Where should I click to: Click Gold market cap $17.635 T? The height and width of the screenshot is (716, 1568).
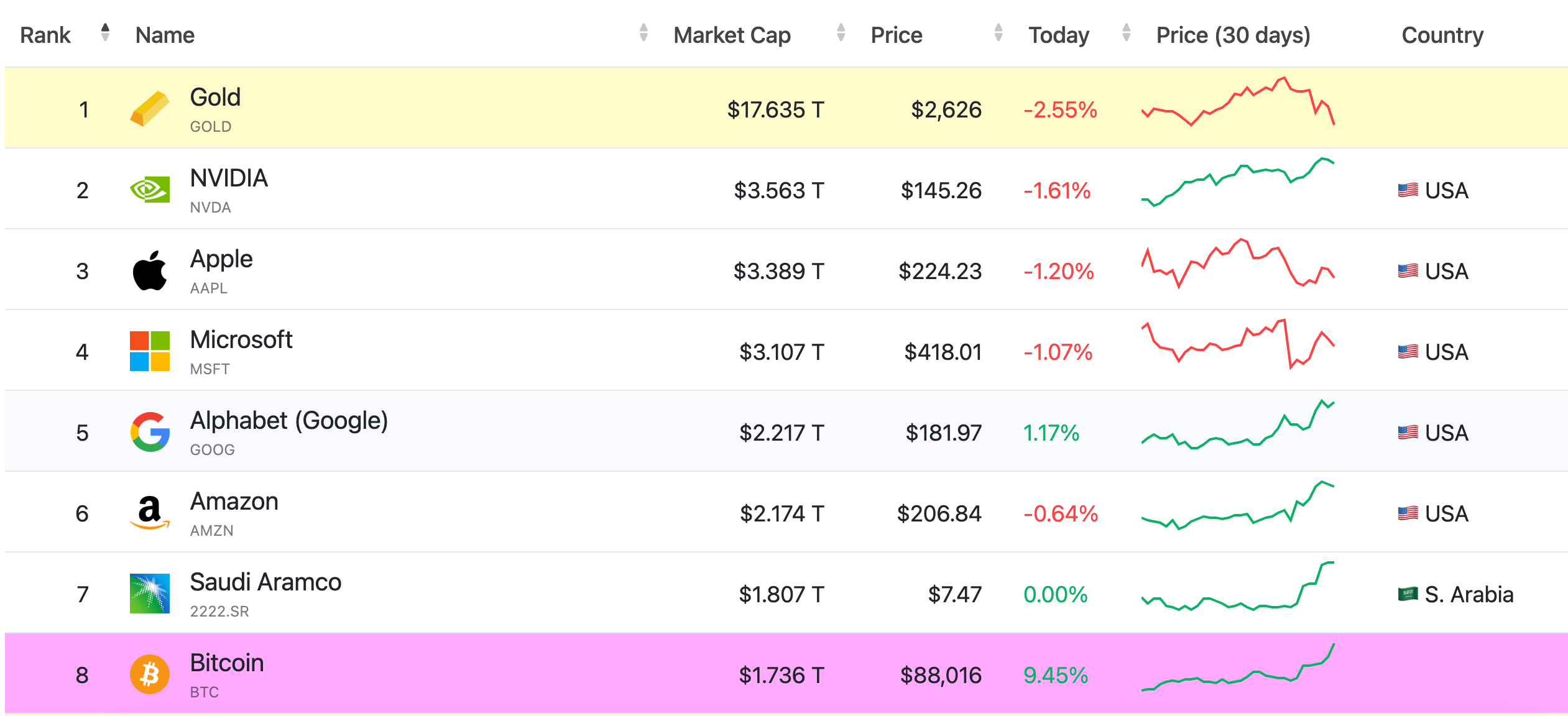coord(775,110)
